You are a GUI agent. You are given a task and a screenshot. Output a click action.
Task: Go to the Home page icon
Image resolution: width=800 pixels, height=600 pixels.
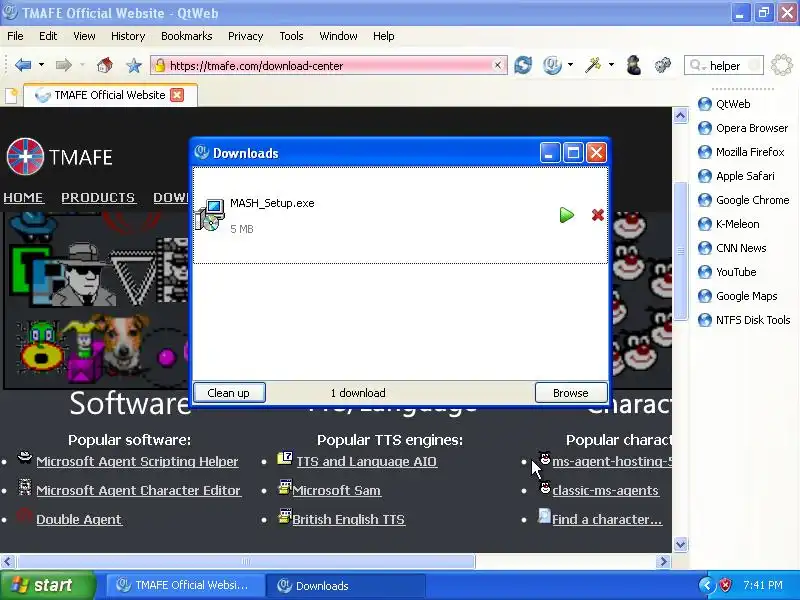[x=105, y=65]
